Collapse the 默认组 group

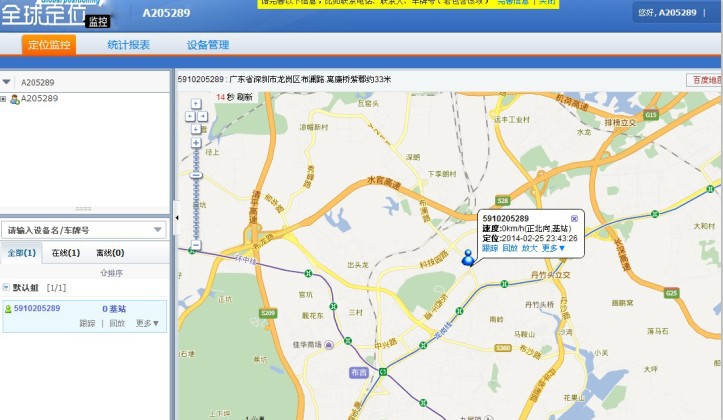point(6,287)
